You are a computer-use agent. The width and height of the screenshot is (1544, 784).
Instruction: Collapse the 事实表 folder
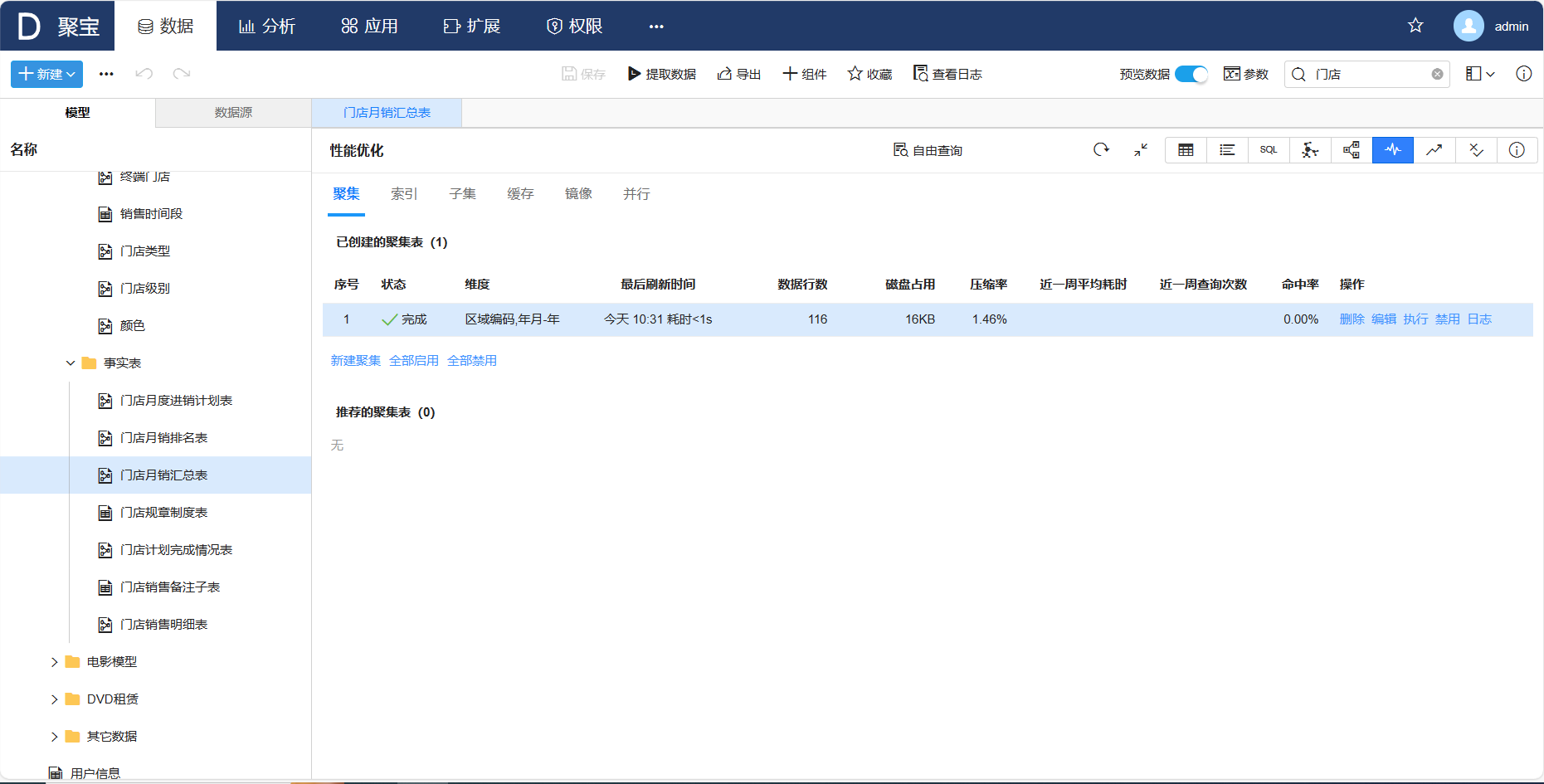(x=71, y=363)
